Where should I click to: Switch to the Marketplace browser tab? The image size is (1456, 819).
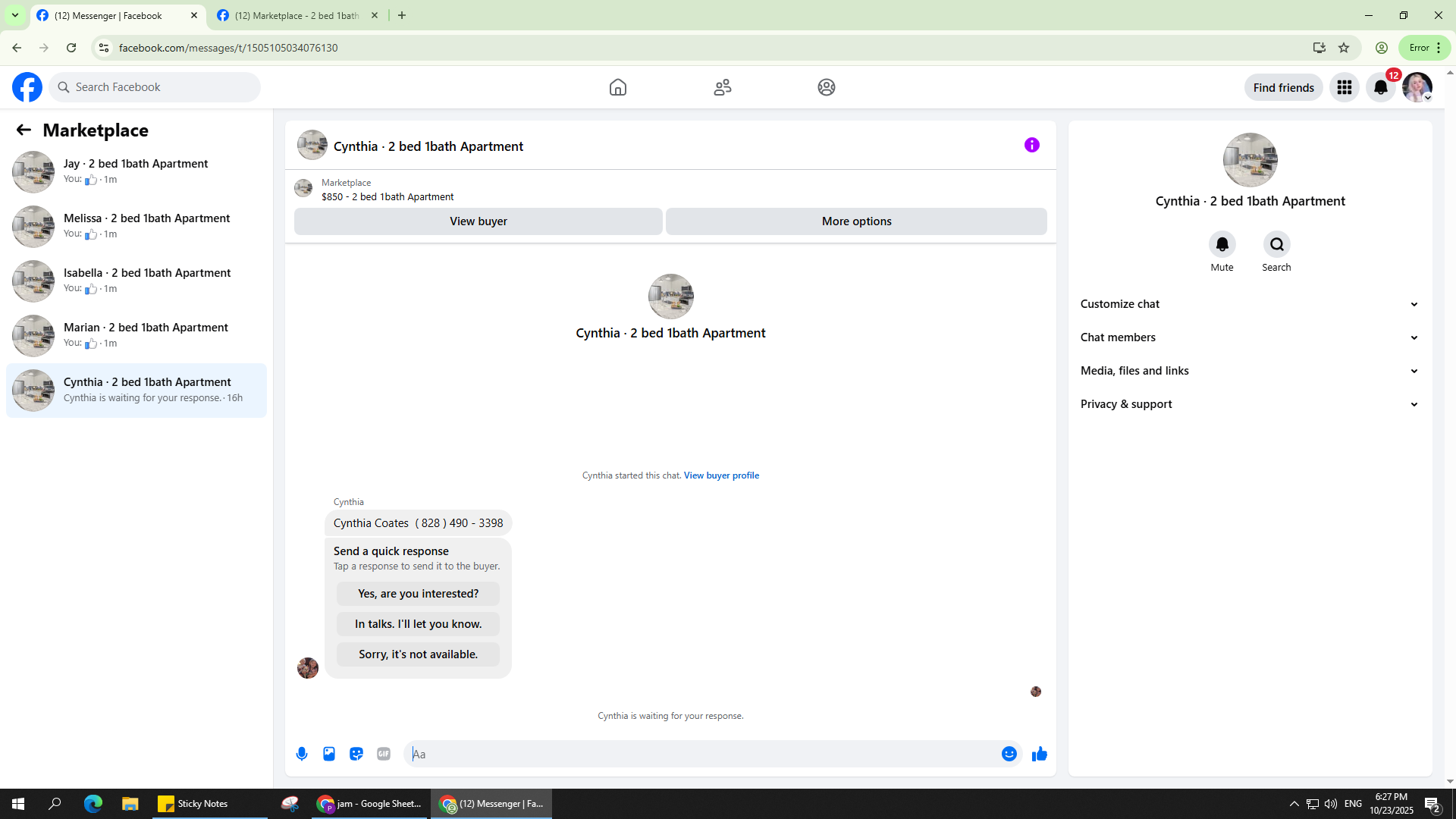[297, 15]
